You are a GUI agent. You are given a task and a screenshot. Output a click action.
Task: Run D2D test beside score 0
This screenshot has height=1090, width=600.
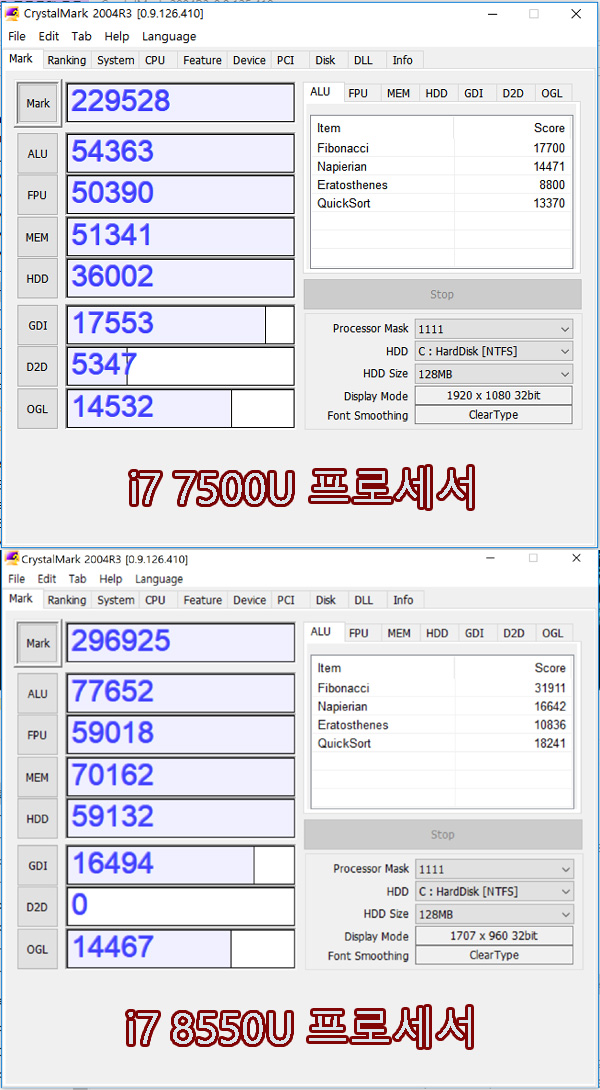pyautogui.click(x=38, y=906)
